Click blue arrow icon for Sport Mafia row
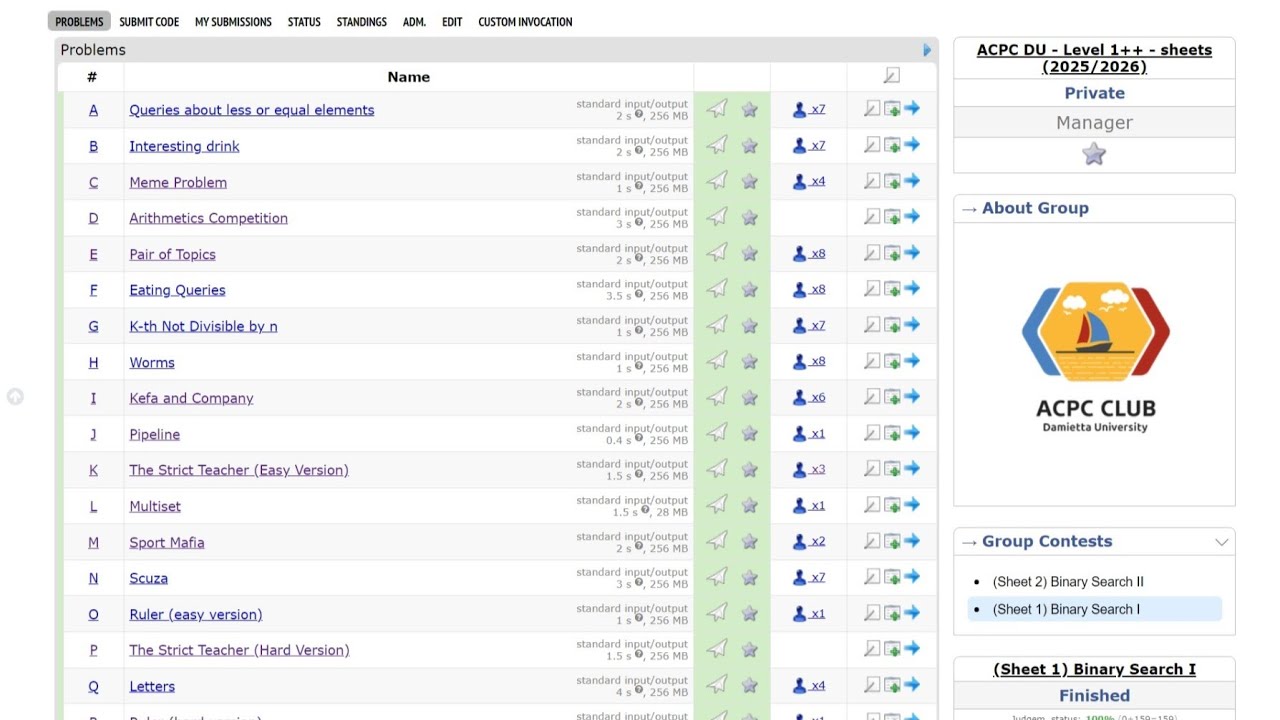 (x=912, y=541)
